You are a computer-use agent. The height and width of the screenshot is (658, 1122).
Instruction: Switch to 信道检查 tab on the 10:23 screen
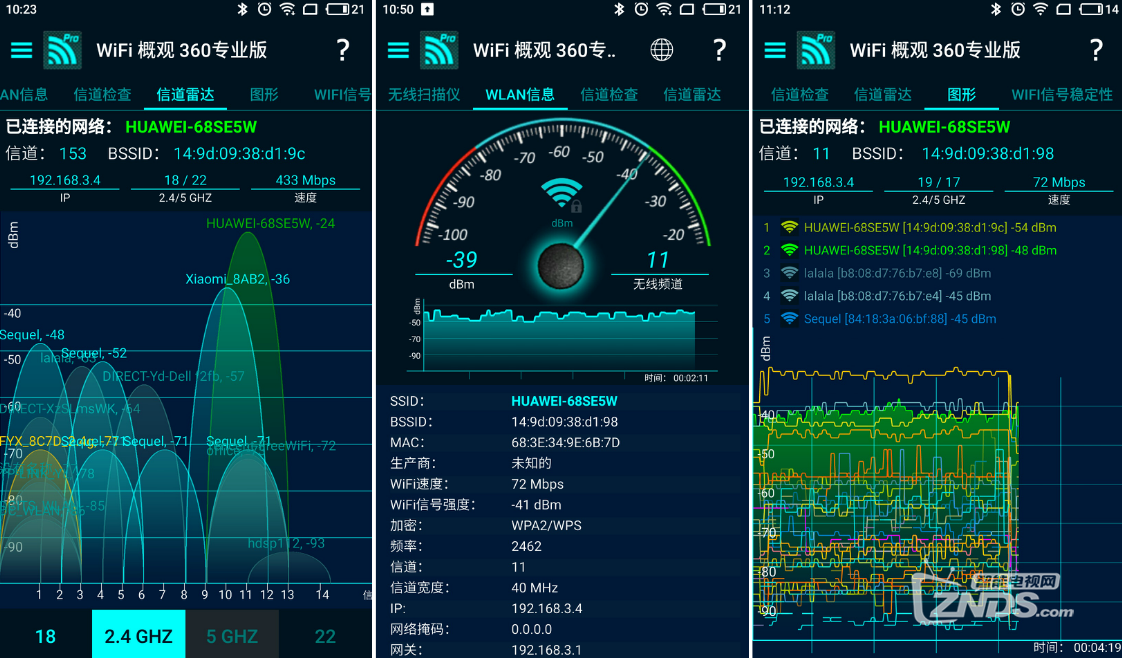(102, 94)
